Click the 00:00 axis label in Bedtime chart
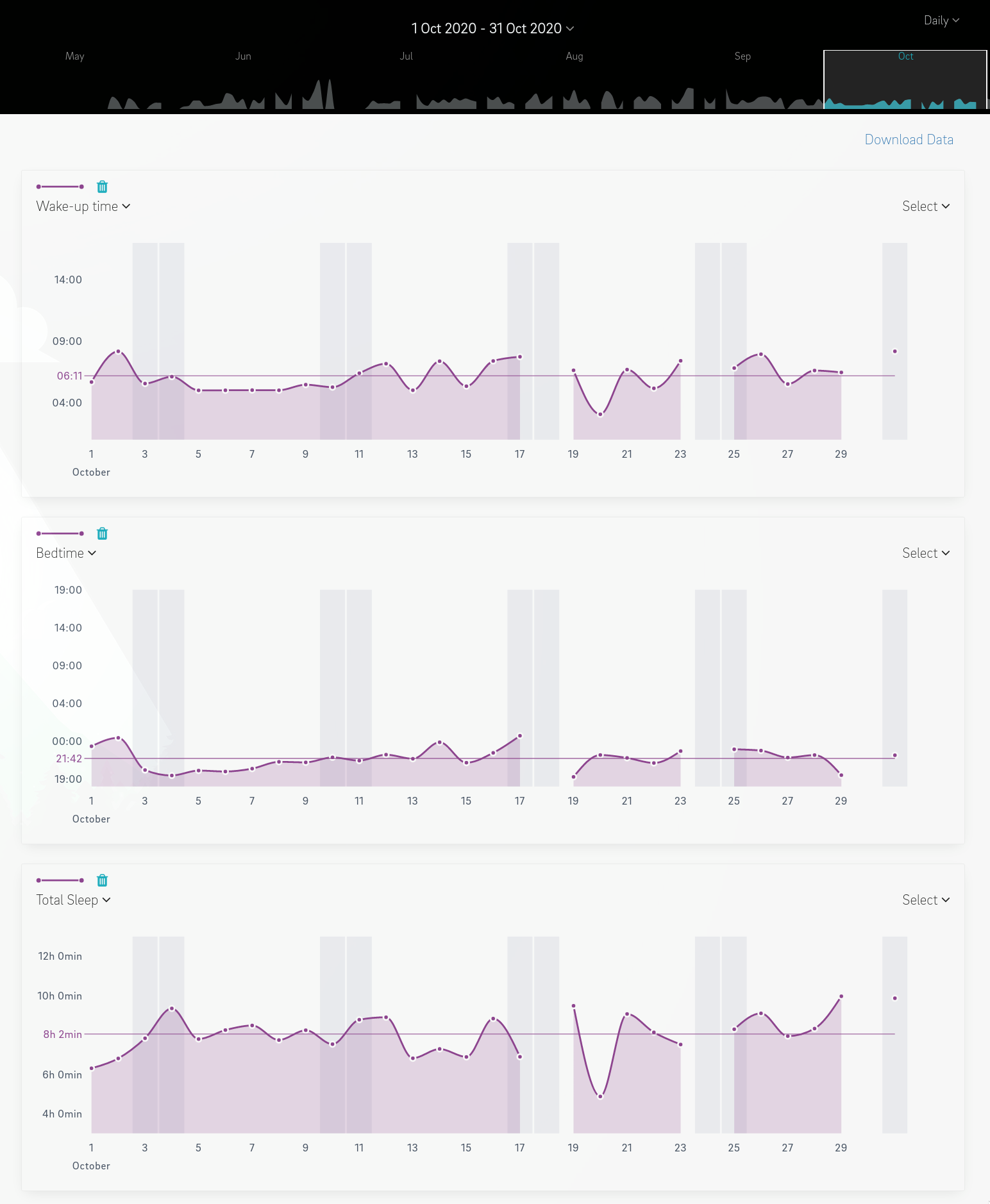The image size is (990, 1204). (67, 741)
